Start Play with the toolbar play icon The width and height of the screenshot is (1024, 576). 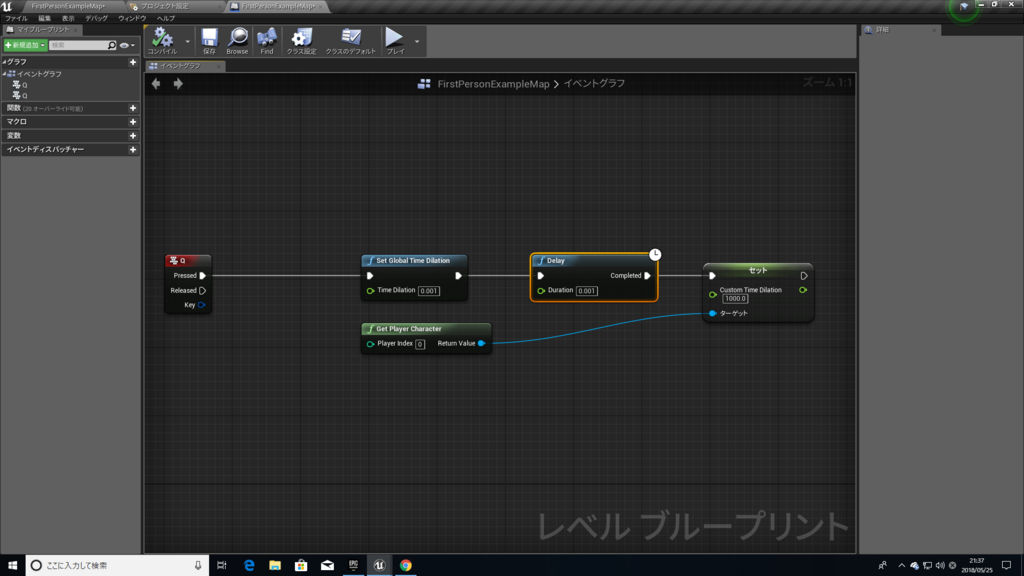394,40
